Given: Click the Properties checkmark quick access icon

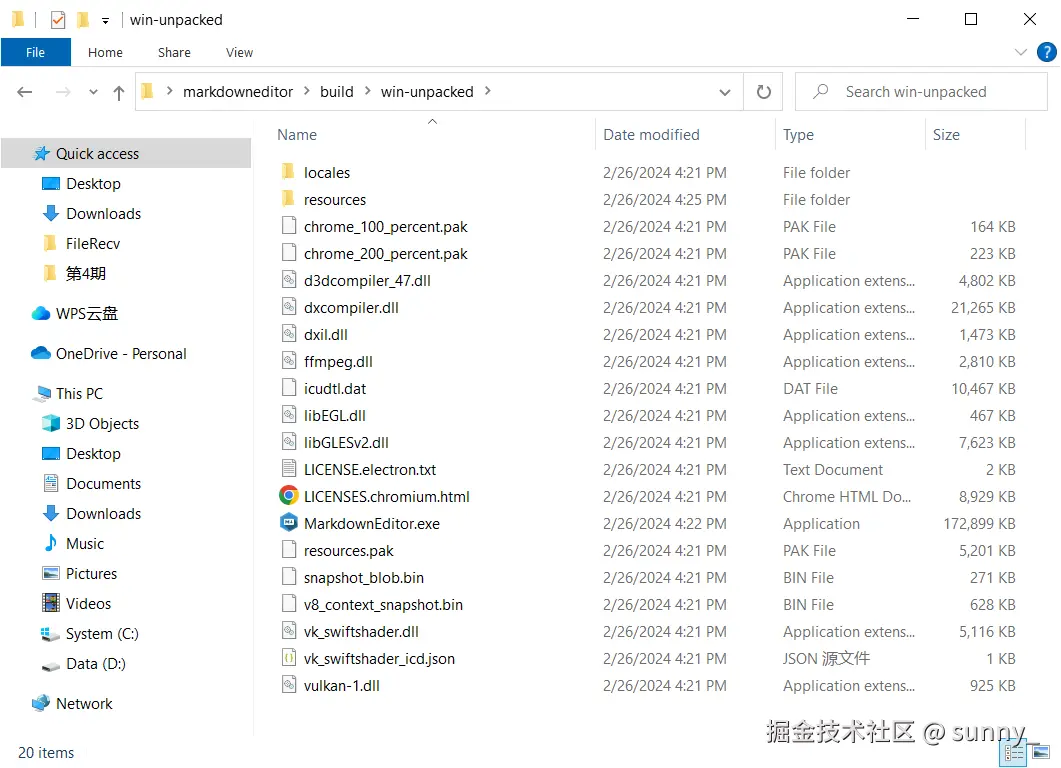Looking at the screenshot, I should [x=58, y=20].
